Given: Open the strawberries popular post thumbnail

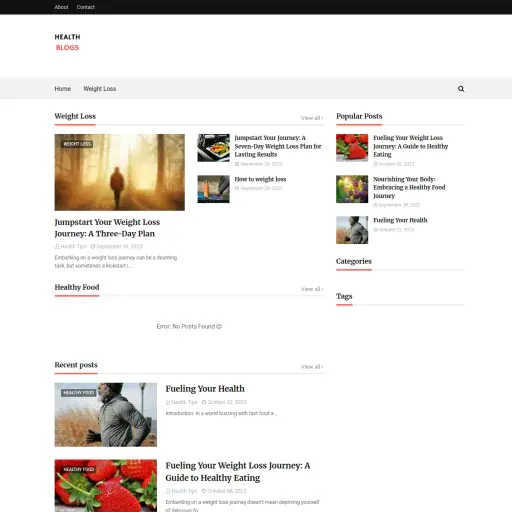Looking at the screenshot, I should tap(352, 148).
